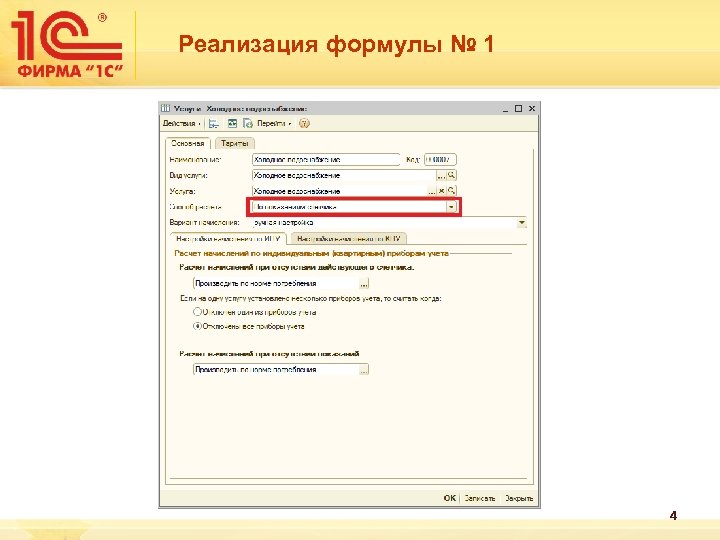Click the tree-list toolbar icon after Действия
This screenshot has height=540, width=720.
click(x=214, y=124)
